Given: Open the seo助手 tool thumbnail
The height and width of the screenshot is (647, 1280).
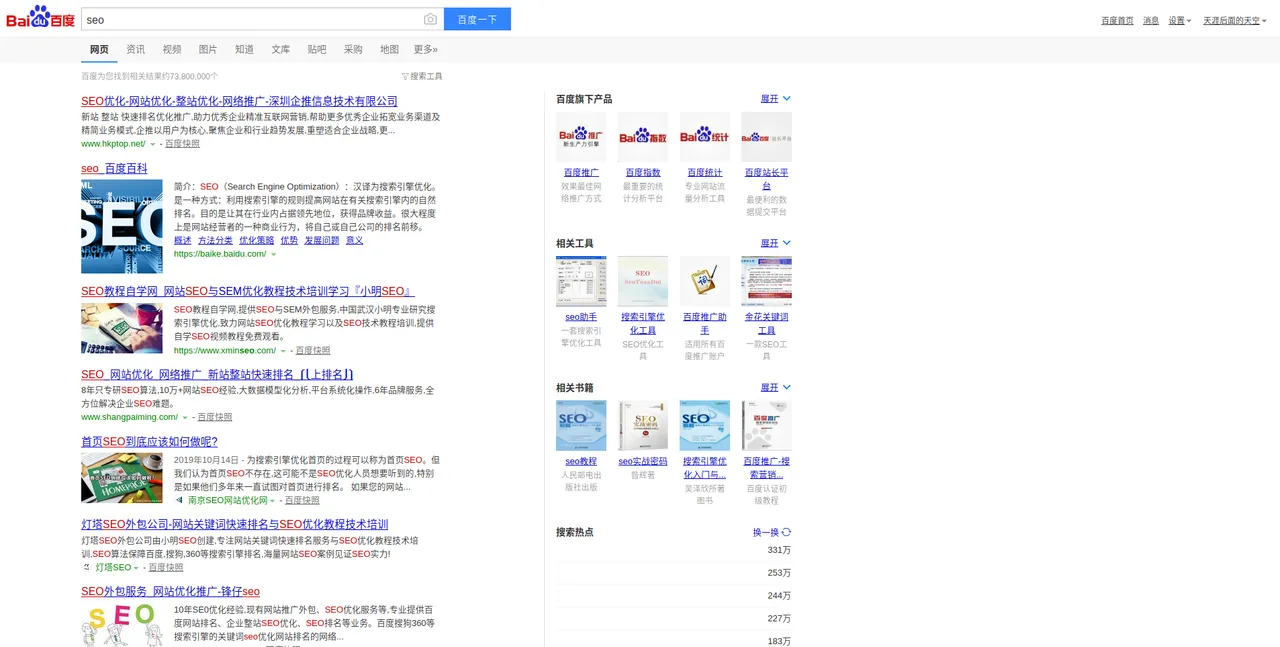Looking at the screenshot, I should pyautogui.click(x=581, y=281).
